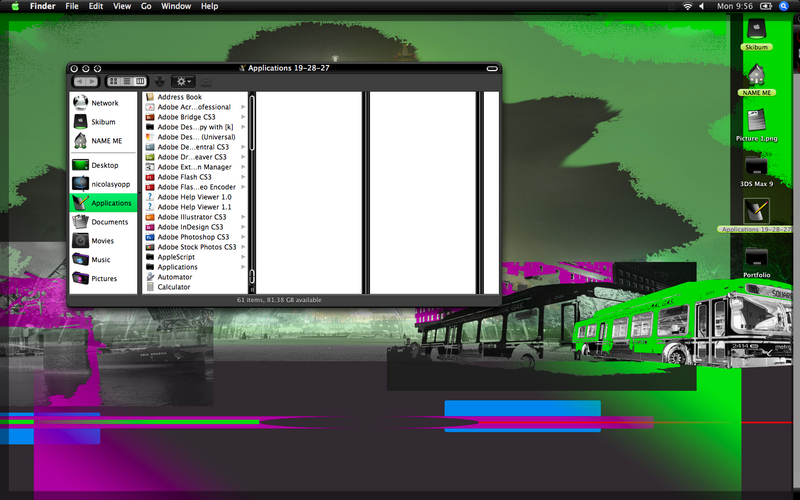The height and width of the screenshot is (500, 800).
Task: Select Applications 19-28-27 desktop icon
Action: (x=756, y=215)
